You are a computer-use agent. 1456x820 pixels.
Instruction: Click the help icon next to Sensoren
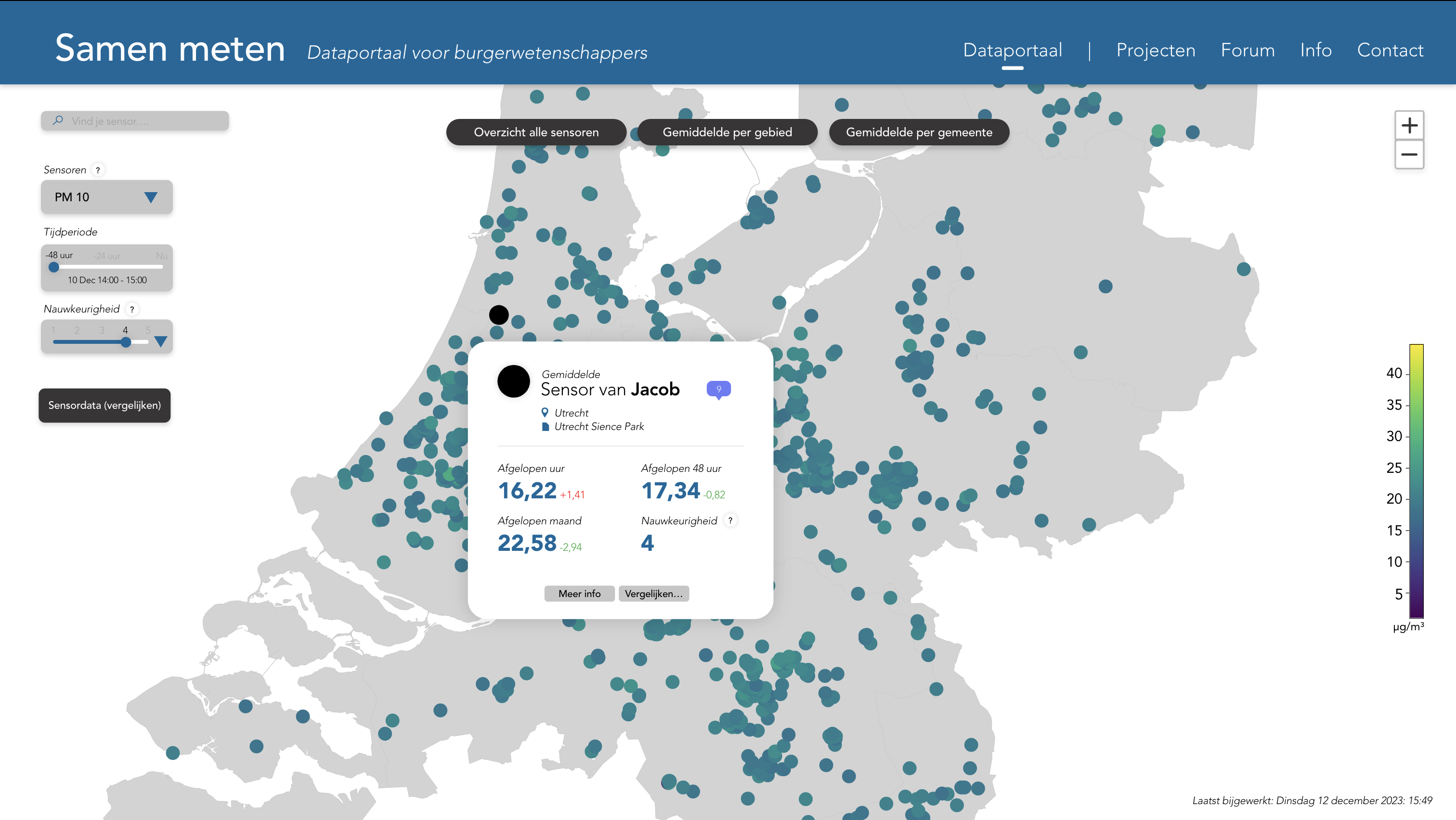click(98, 170)
